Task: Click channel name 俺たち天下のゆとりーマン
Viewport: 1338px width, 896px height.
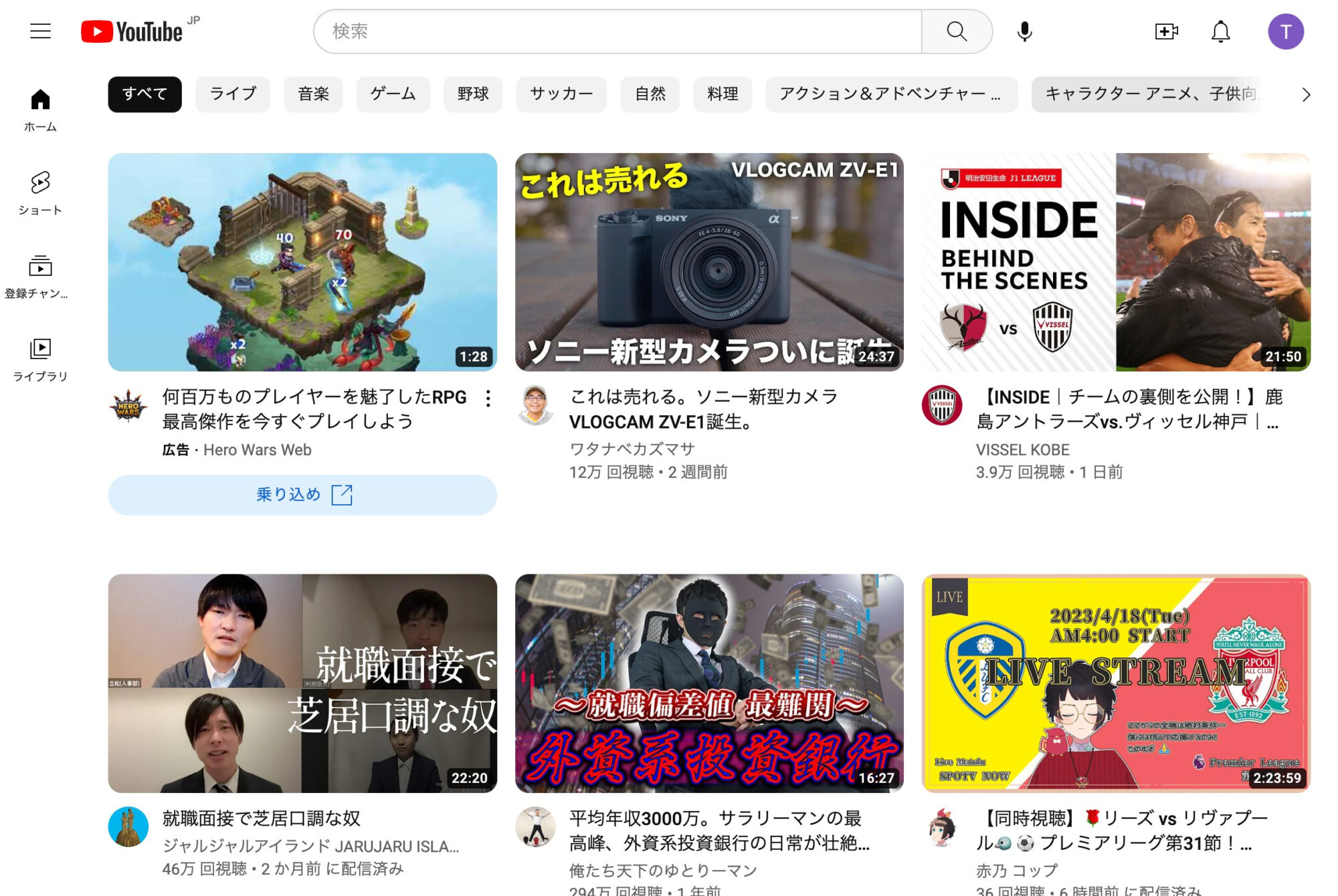Action: [x=663, y=871]
